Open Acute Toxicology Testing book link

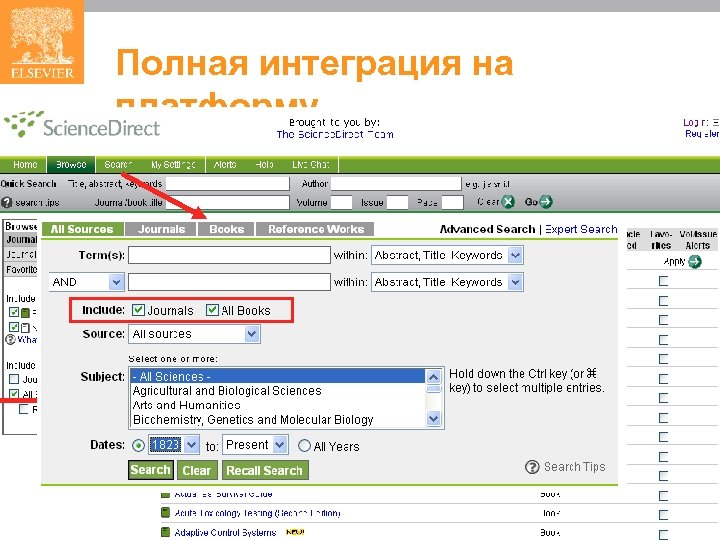(257, 513)
